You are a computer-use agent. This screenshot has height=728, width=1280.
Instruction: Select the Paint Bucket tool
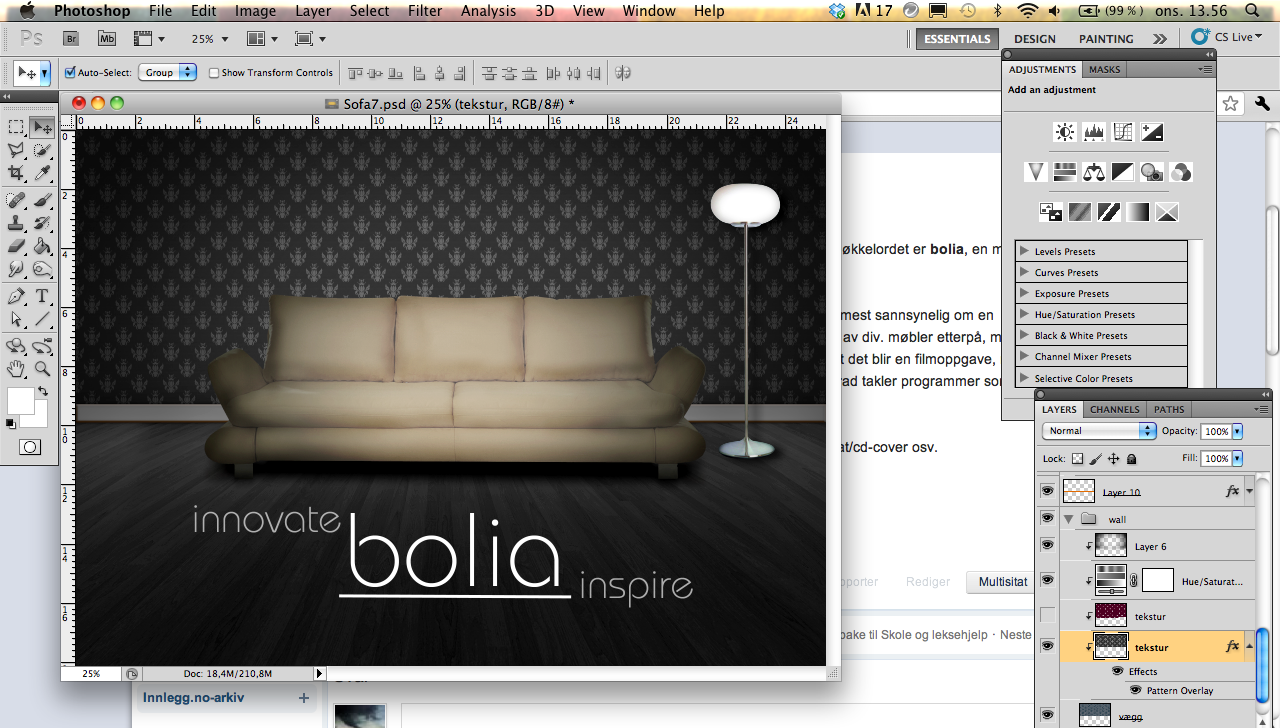(x=42, y=246)
